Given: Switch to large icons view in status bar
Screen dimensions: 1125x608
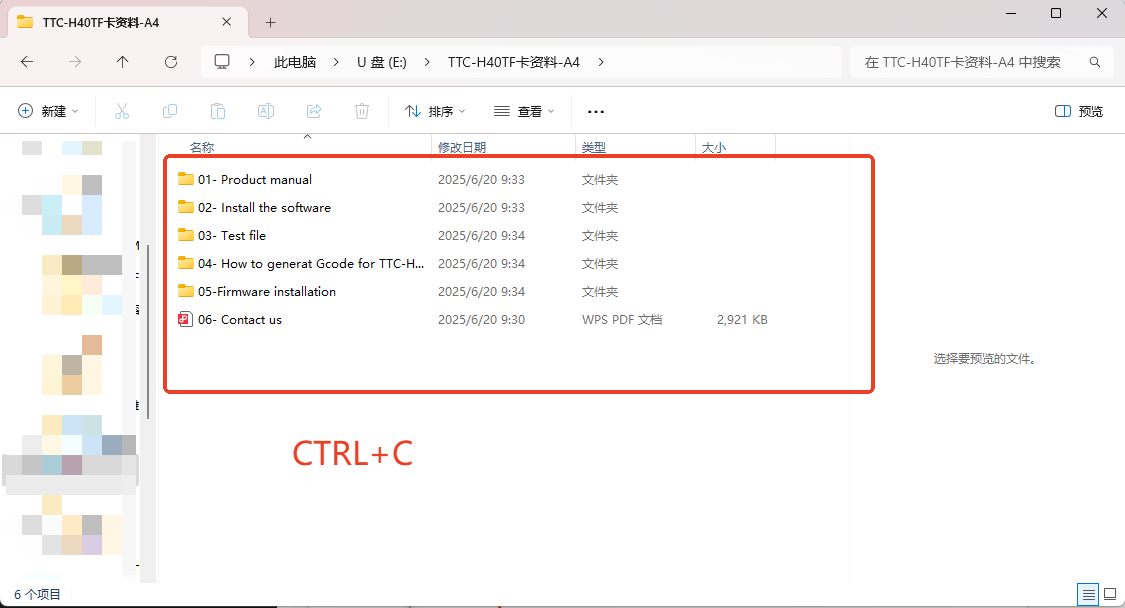Looking at the screenshot, I should coord(1109,594).
